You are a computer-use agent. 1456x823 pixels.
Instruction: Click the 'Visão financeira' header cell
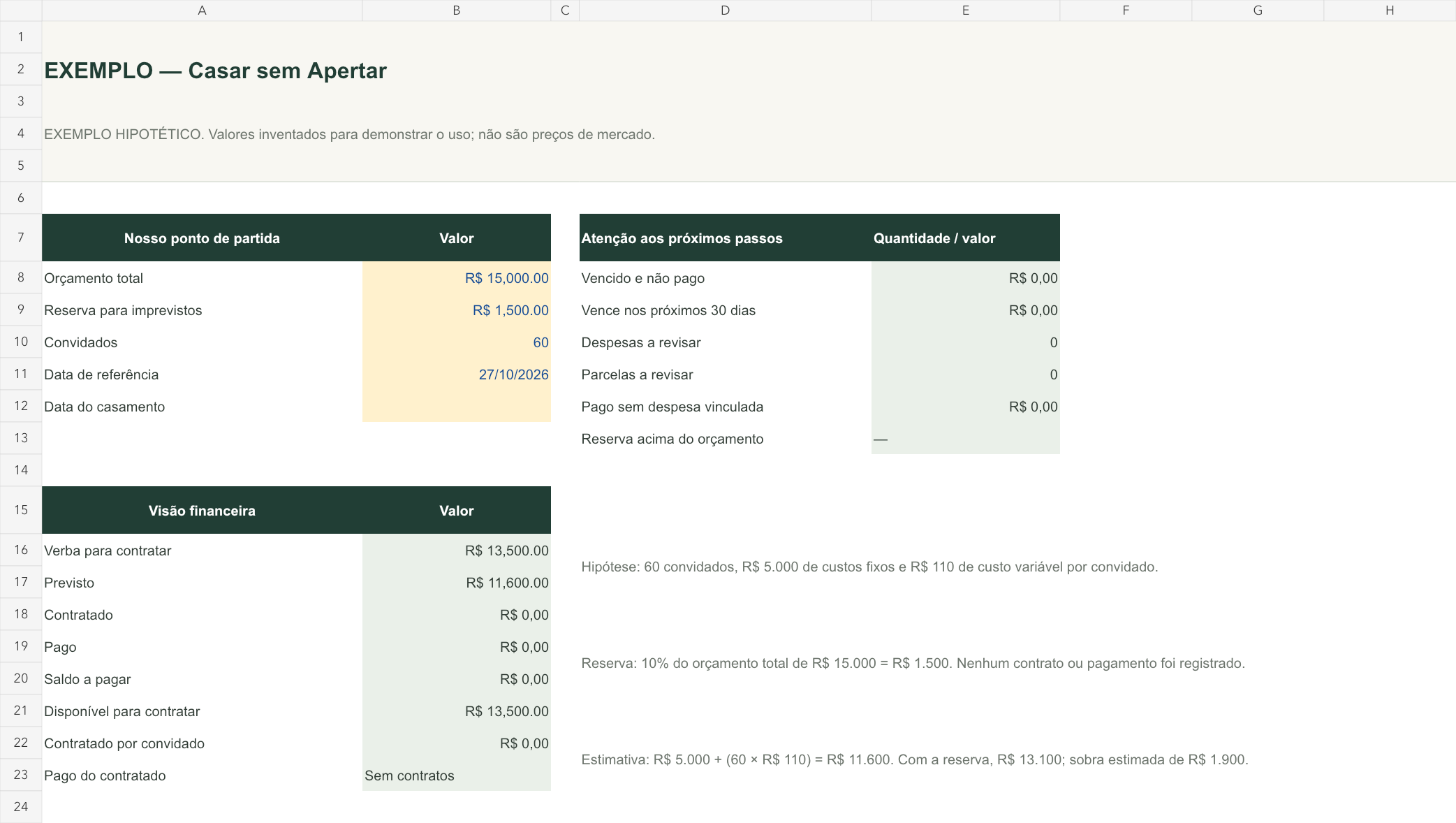(202, 511)
